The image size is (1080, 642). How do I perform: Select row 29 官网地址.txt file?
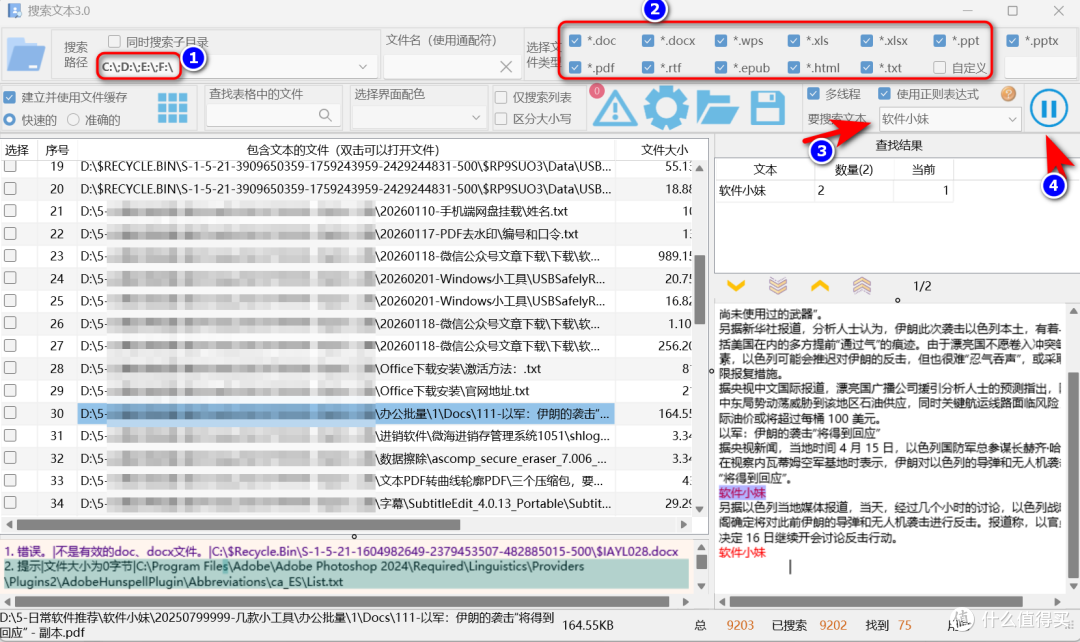coord(346,391)
